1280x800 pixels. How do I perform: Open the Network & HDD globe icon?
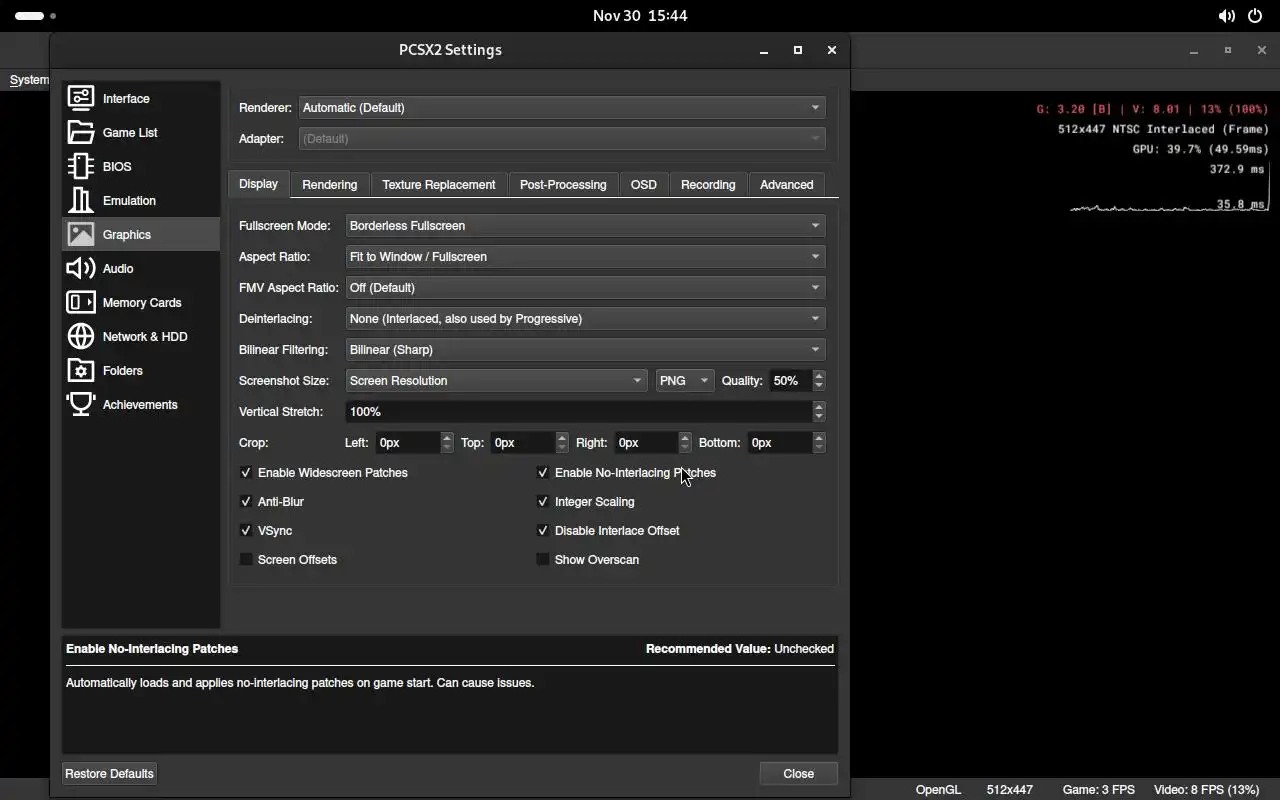81,336
